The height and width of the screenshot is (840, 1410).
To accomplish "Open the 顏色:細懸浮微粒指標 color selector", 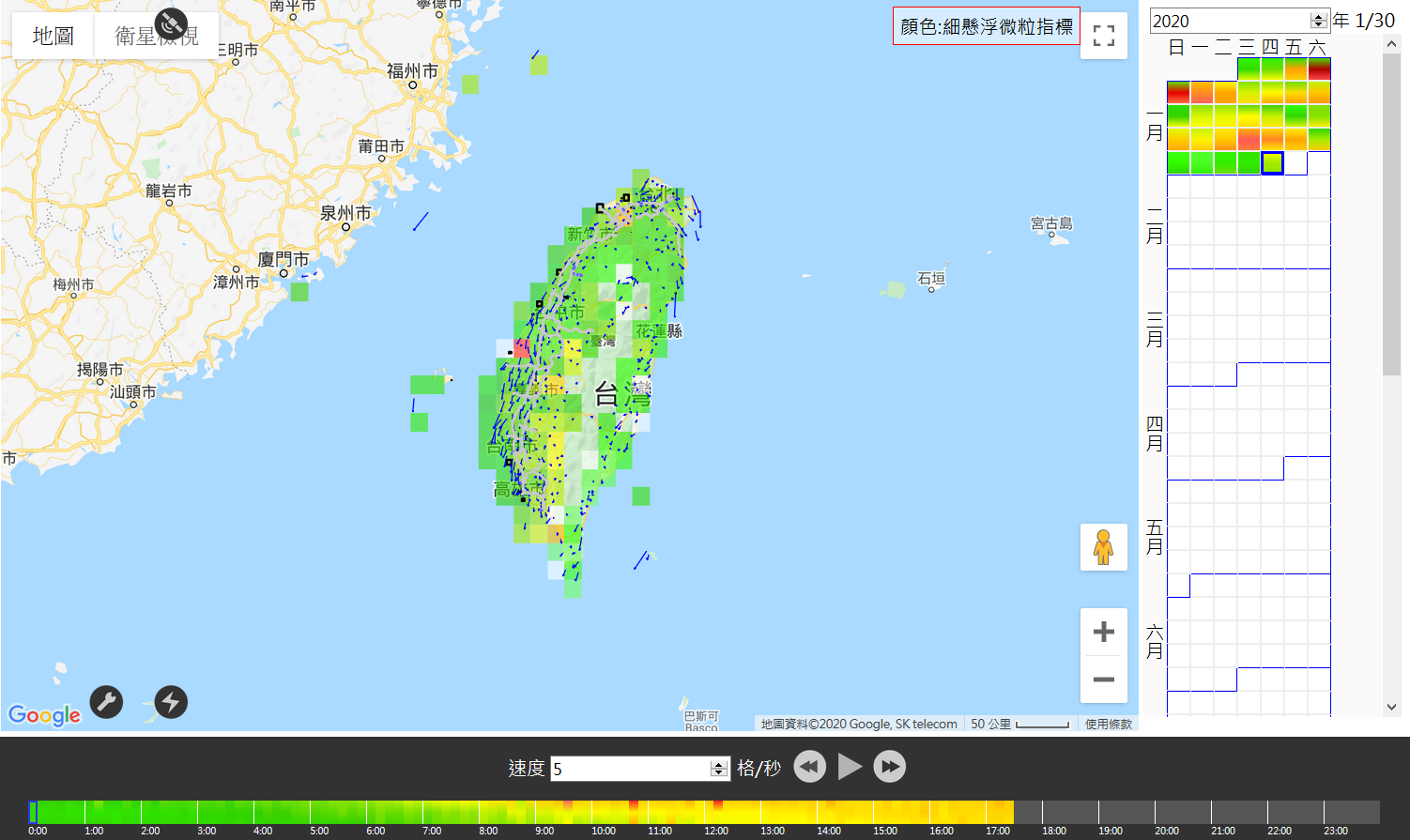I will (x=987, y=26).
